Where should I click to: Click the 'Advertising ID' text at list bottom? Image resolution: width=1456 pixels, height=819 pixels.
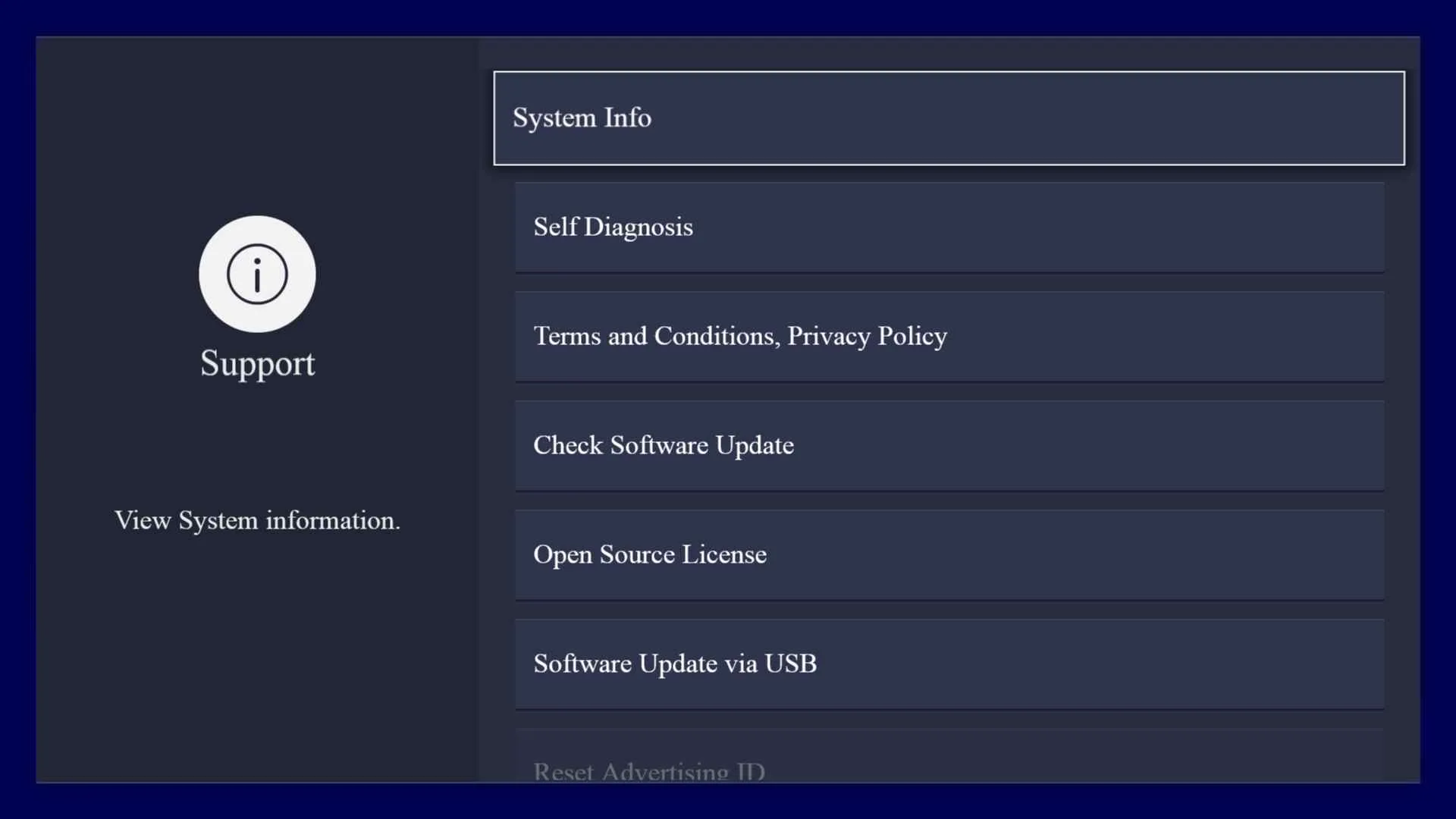tap(683, 772)
